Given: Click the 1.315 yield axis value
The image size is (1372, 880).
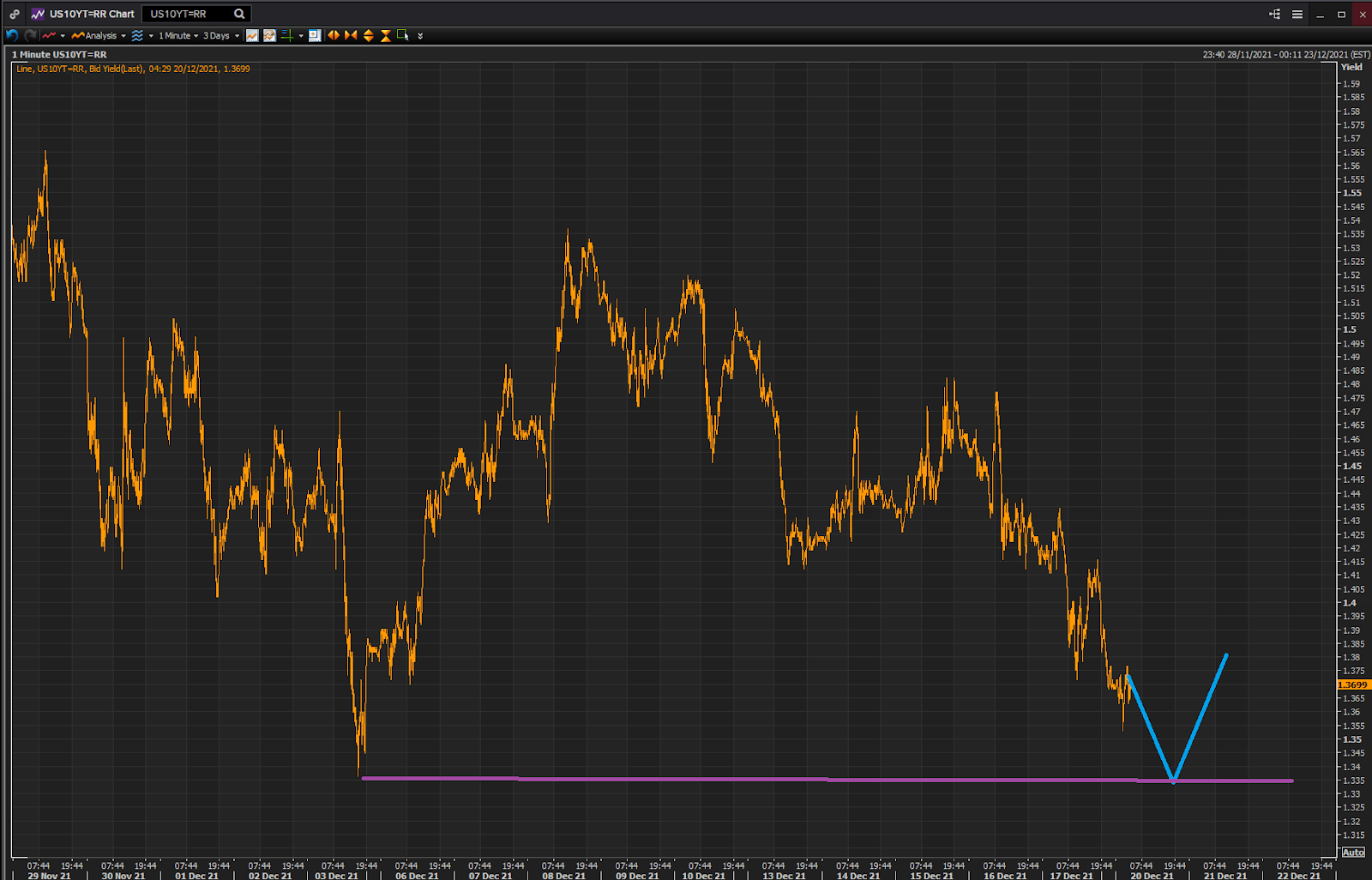Looking at the screenshot, I should point(1354,835).
